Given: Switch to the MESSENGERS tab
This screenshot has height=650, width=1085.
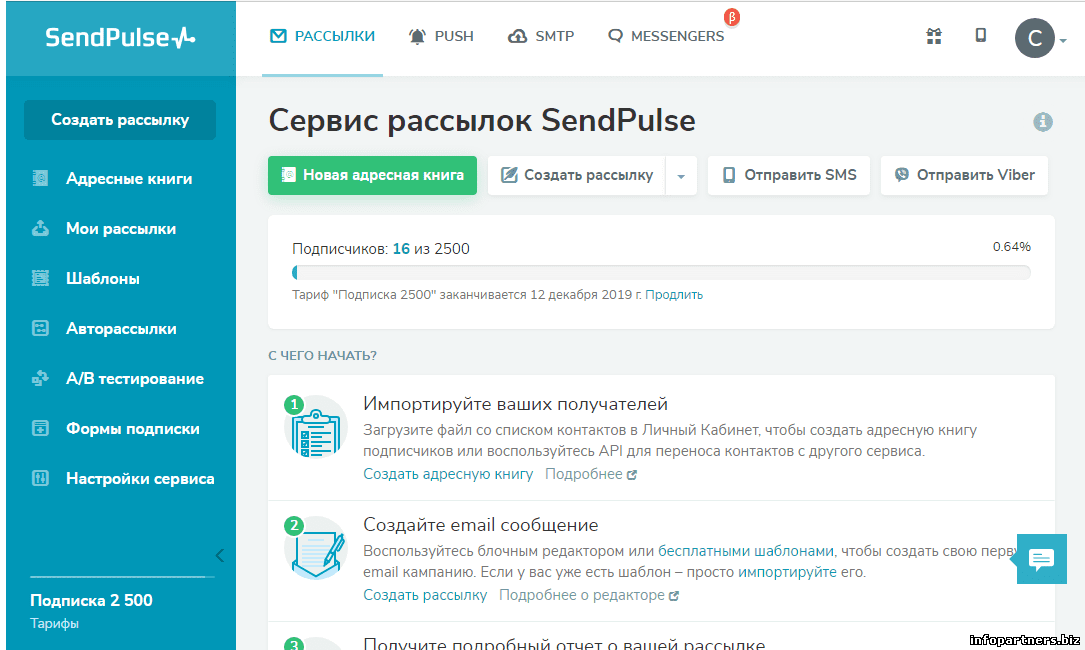Looking at the screenshot, I should [666, 36].
